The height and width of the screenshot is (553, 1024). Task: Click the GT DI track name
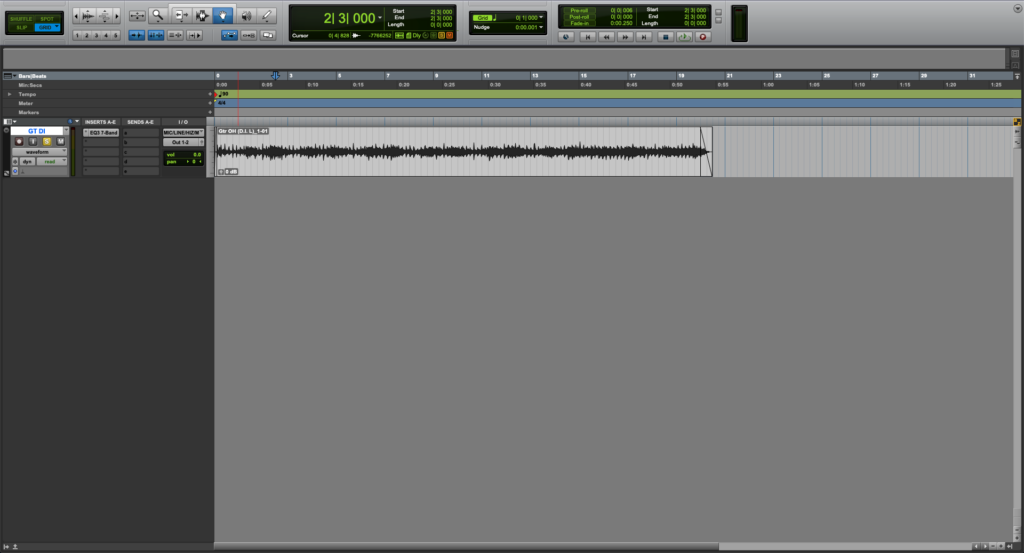37,131
